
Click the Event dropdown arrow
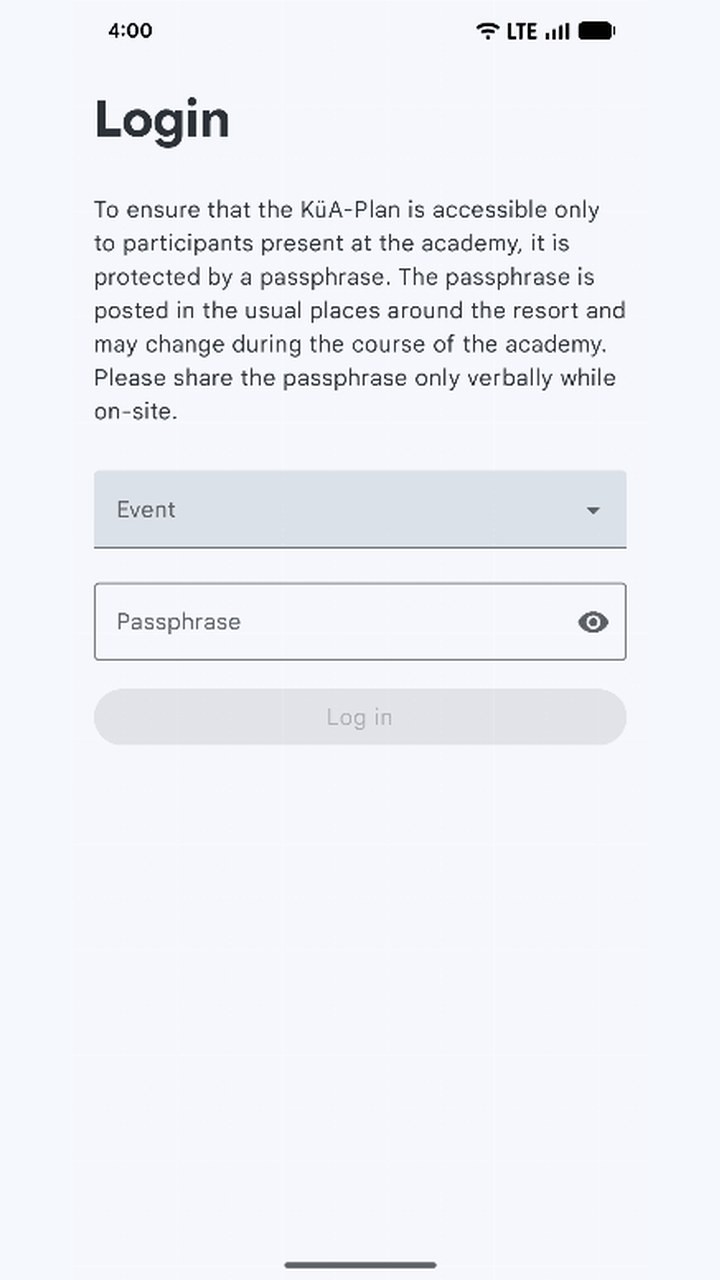pyautogui.click(x=593, y=510)
